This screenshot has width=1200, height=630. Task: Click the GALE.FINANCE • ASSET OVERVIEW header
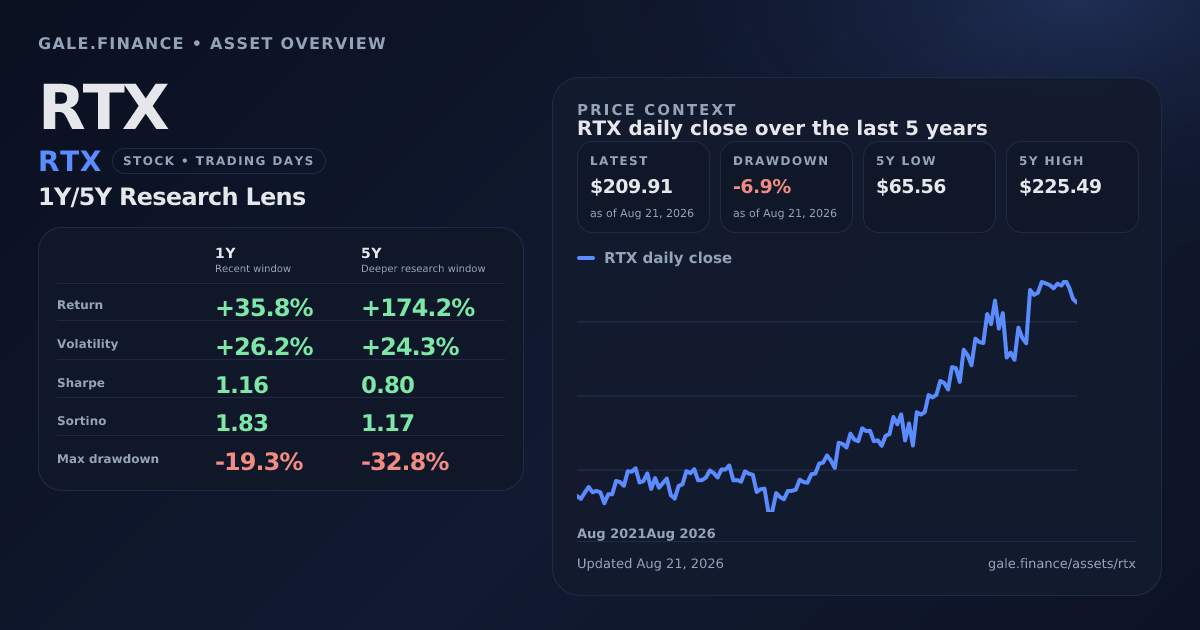[212, 44]
